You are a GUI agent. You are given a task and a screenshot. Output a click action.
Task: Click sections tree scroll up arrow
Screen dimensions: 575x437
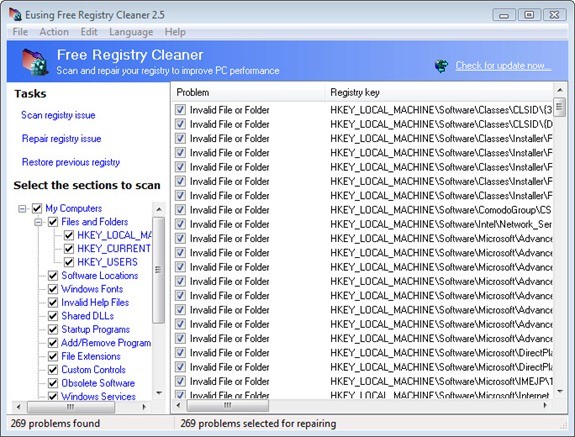coord(159,209)
